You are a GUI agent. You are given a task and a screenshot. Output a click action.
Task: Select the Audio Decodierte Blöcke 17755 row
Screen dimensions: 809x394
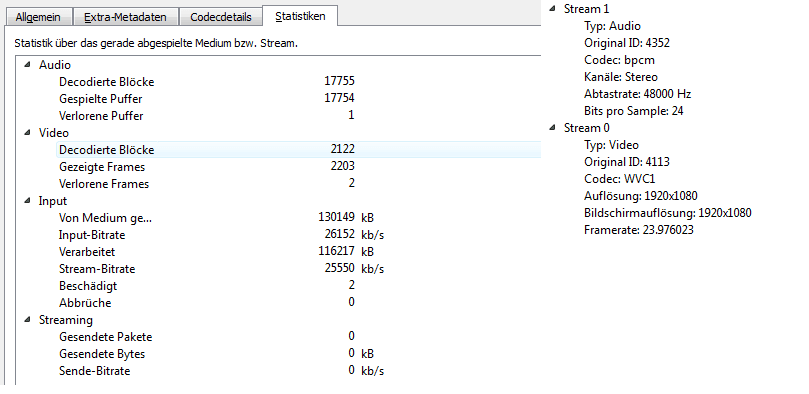pyautogui.click(x=298, y=81)
